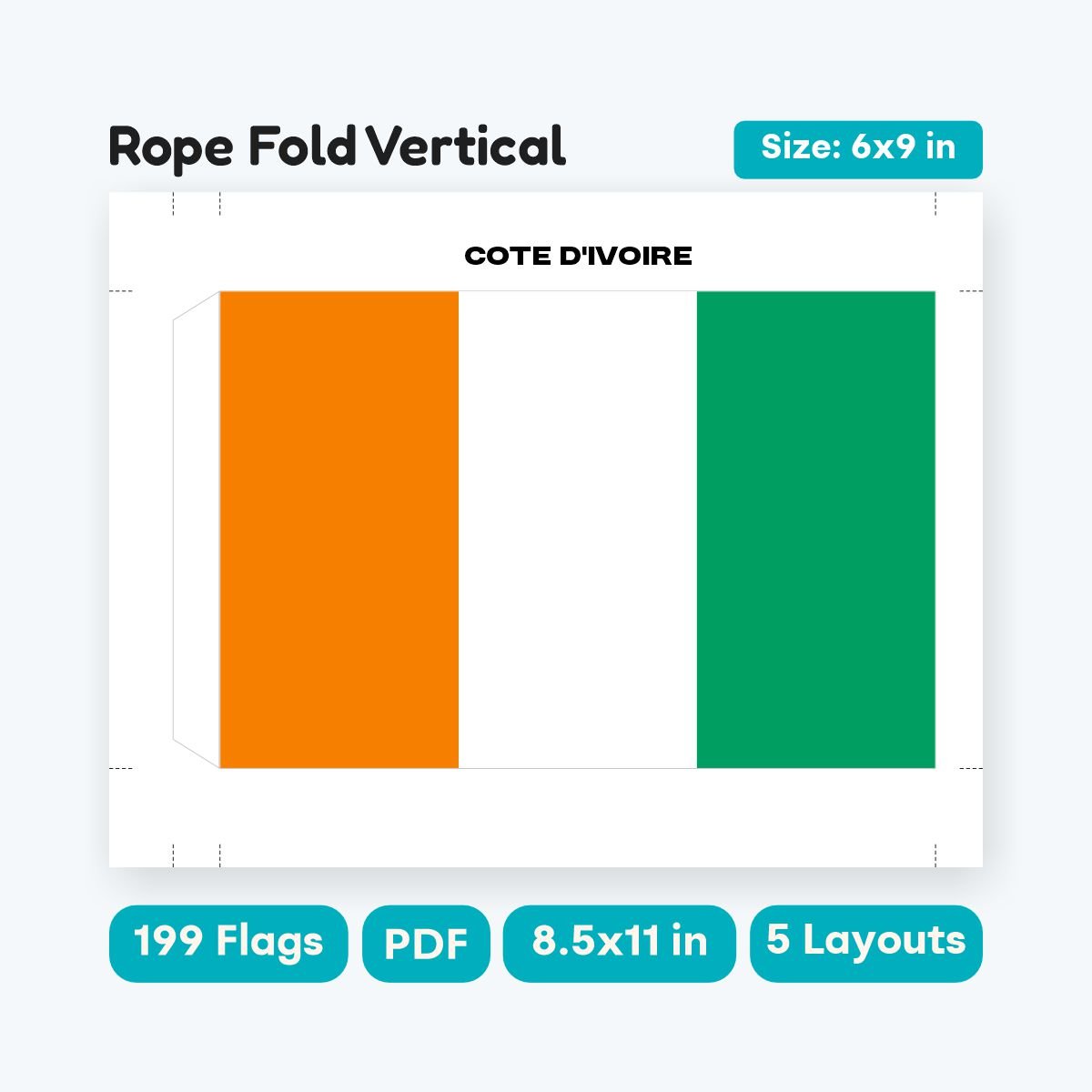
Task: Click the right edge upper horizontal crop mark
Action: click(x=971, y=291)
